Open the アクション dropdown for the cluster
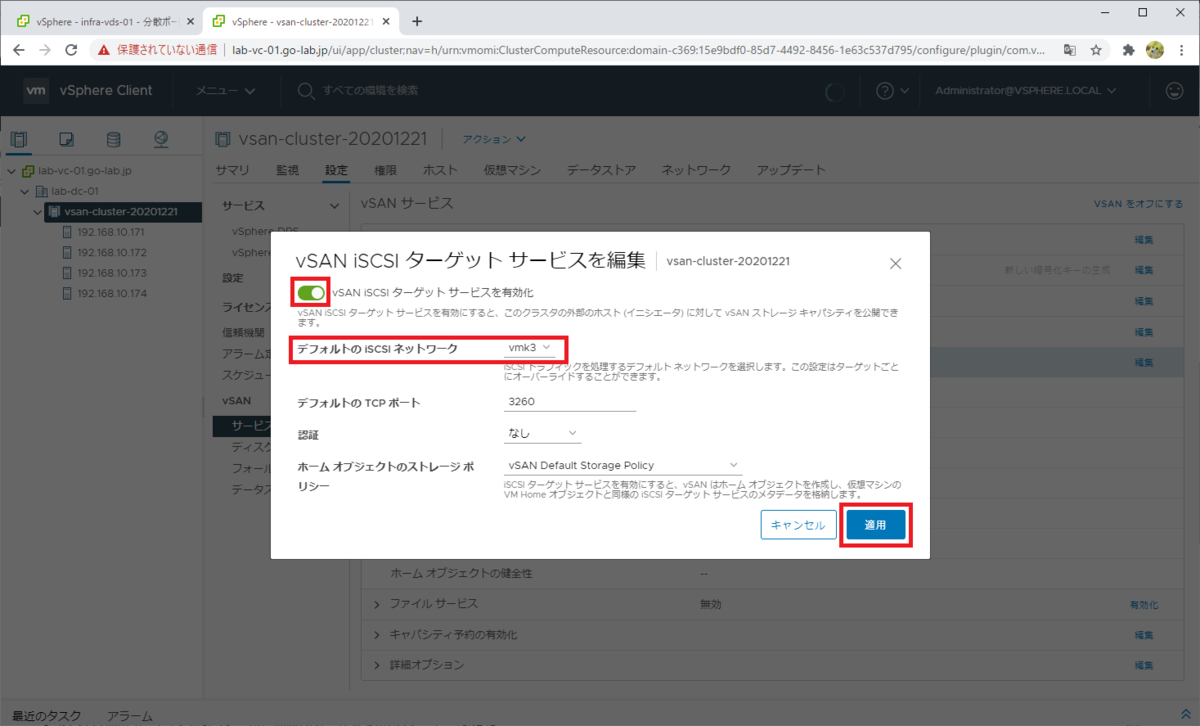This screenshot has height=726, width=1200. click(x=493, y=139)
